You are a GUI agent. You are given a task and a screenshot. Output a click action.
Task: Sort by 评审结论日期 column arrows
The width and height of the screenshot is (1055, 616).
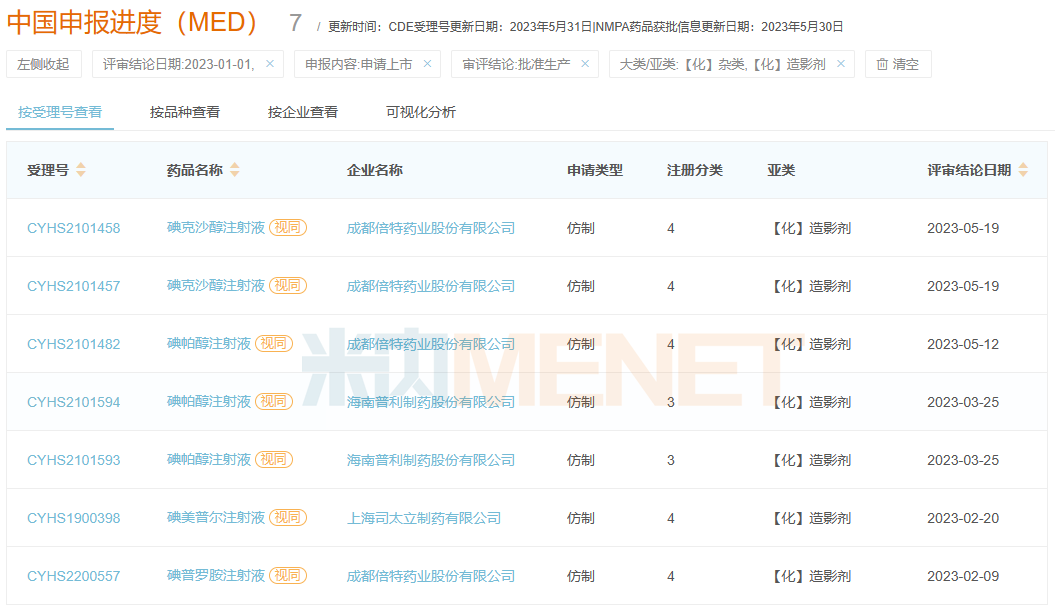[x=1023, y=170]
